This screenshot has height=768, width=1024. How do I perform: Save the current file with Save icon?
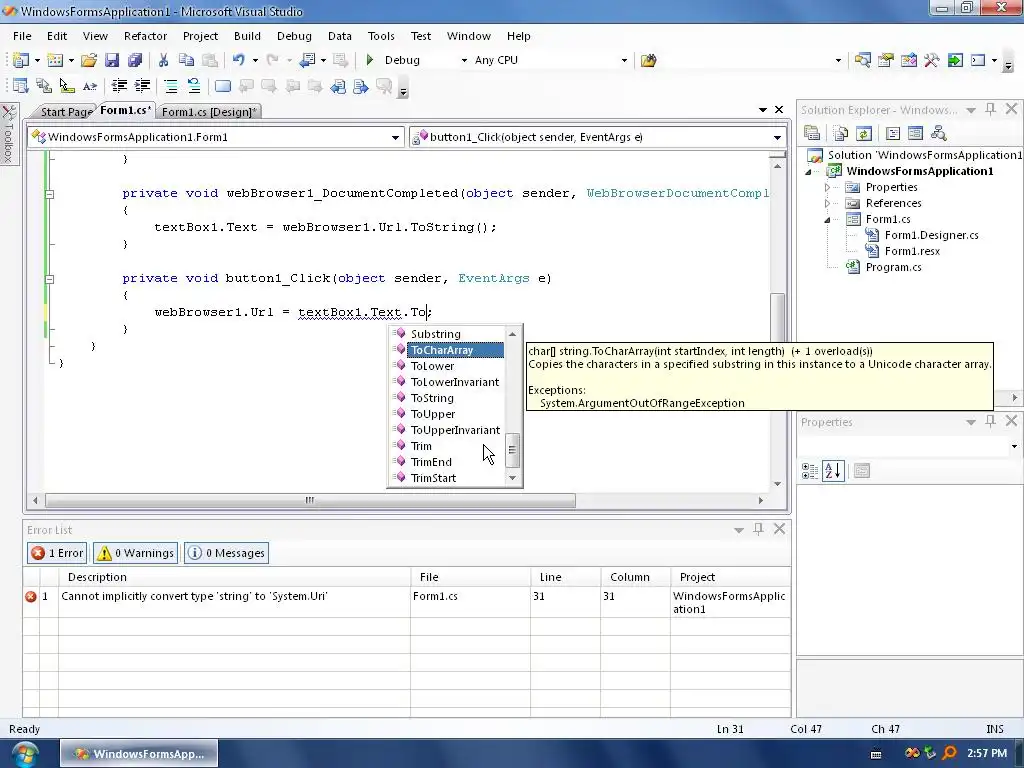[112, 60]
